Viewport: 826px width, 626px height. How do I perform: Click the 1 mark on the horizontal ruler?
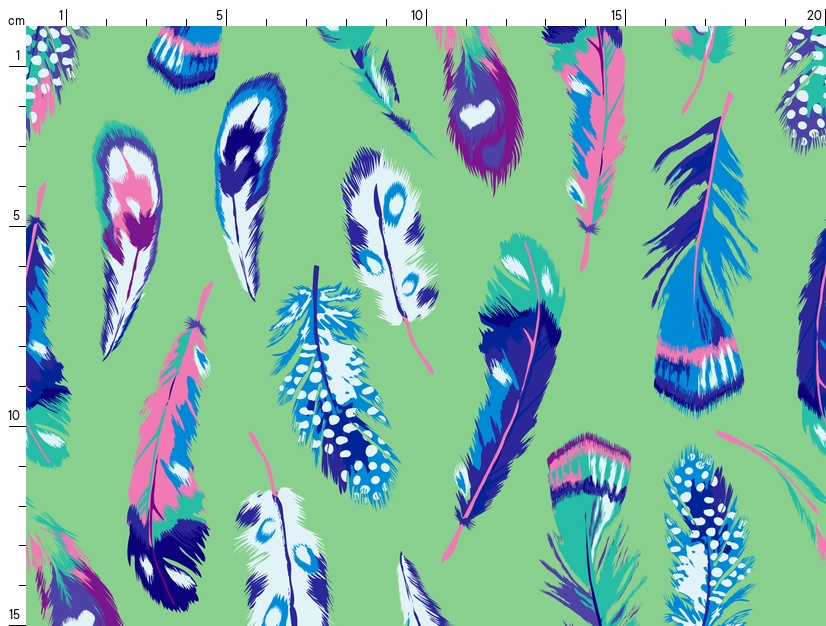pyautogui.click(x=61, y=15)
